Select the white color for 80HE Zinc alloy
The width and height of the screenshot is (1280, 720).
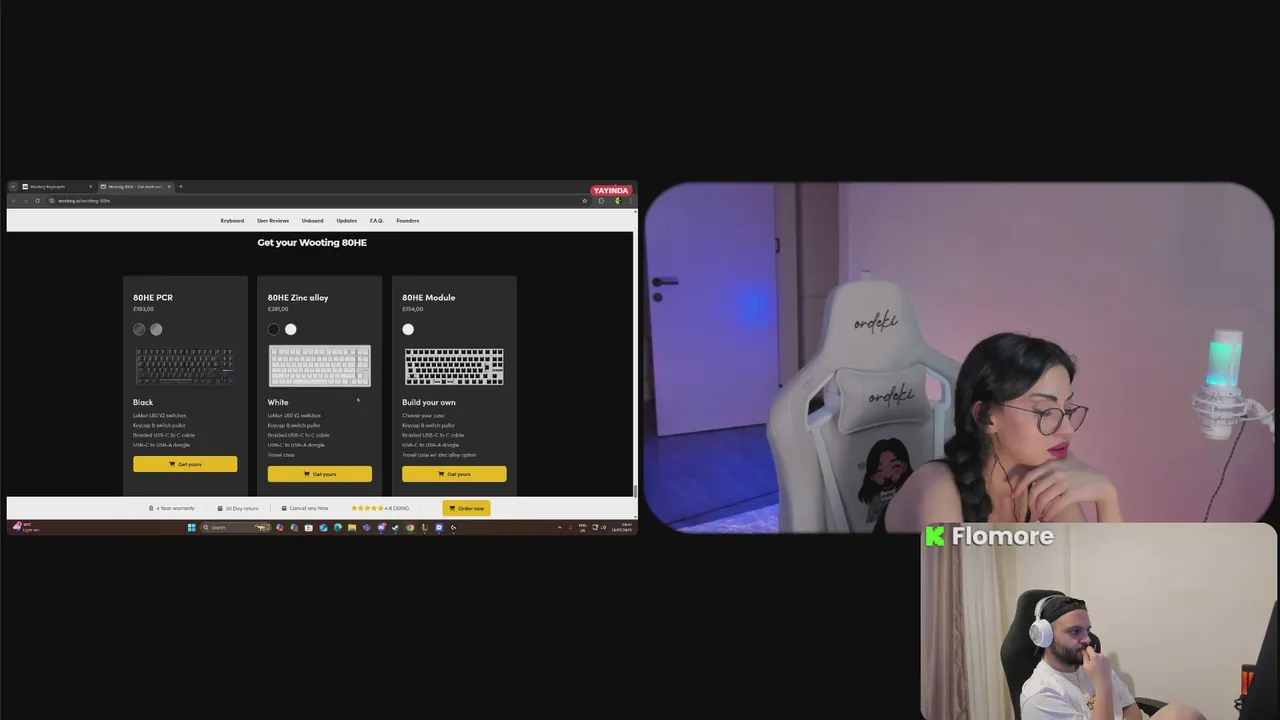click(291, 329)
